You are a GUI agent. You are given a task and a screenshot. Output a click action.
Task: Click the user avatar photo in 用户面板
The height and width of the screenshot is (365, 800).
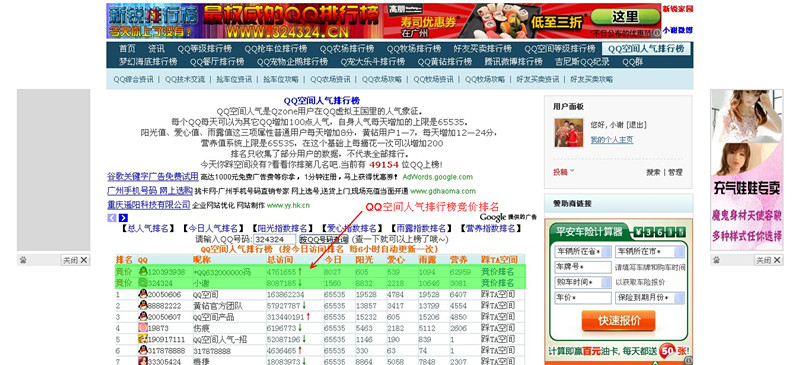569,133
